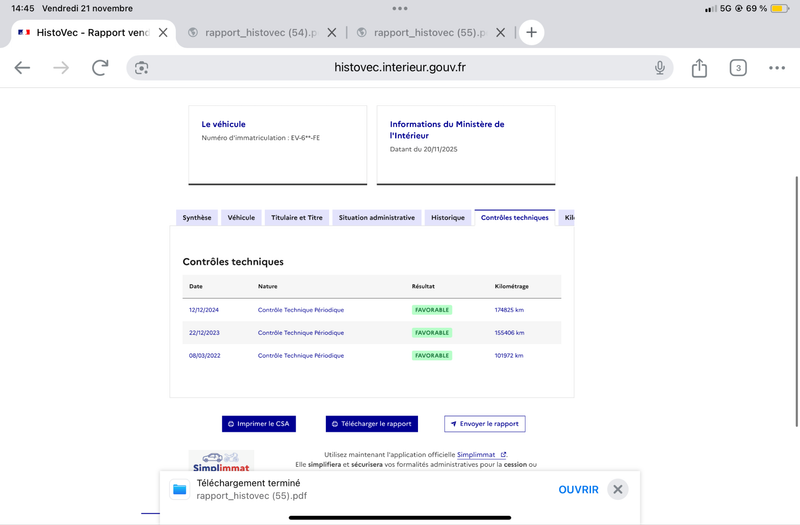Open the Titulaire et Titre tab
The width and height of the screenshot is (800, 525).
(297, 217)
